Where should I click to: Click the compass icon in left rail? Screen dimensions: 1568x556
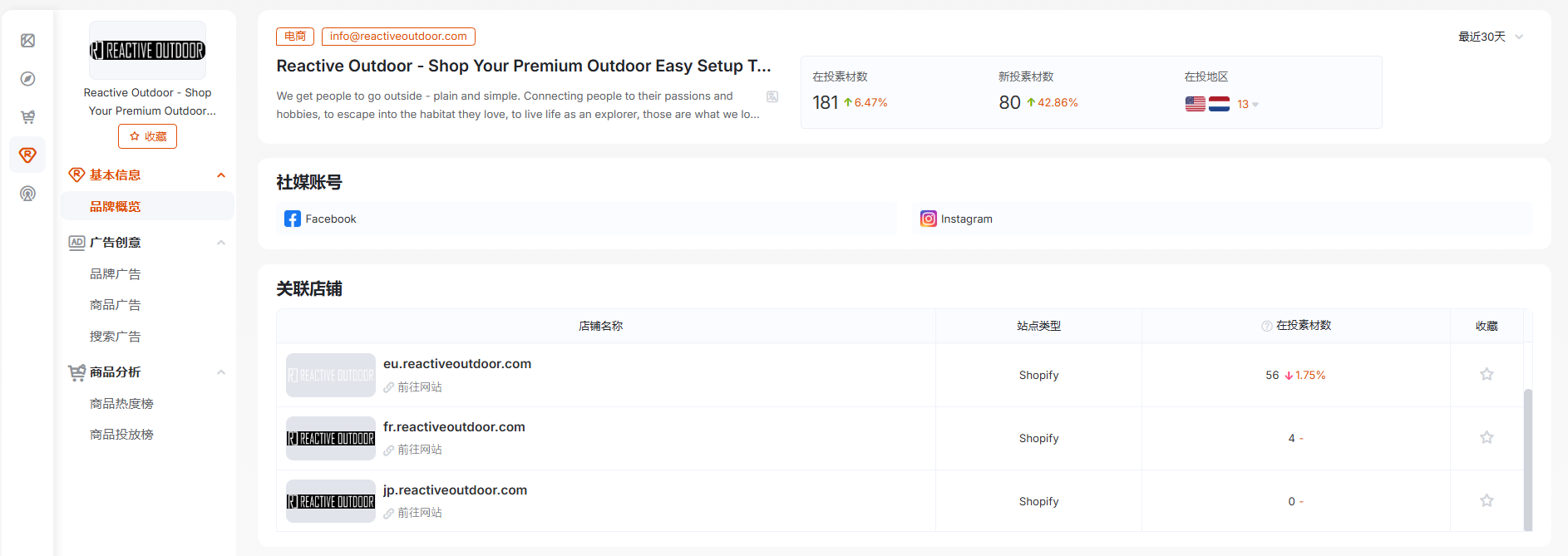[x=27, y=79]
